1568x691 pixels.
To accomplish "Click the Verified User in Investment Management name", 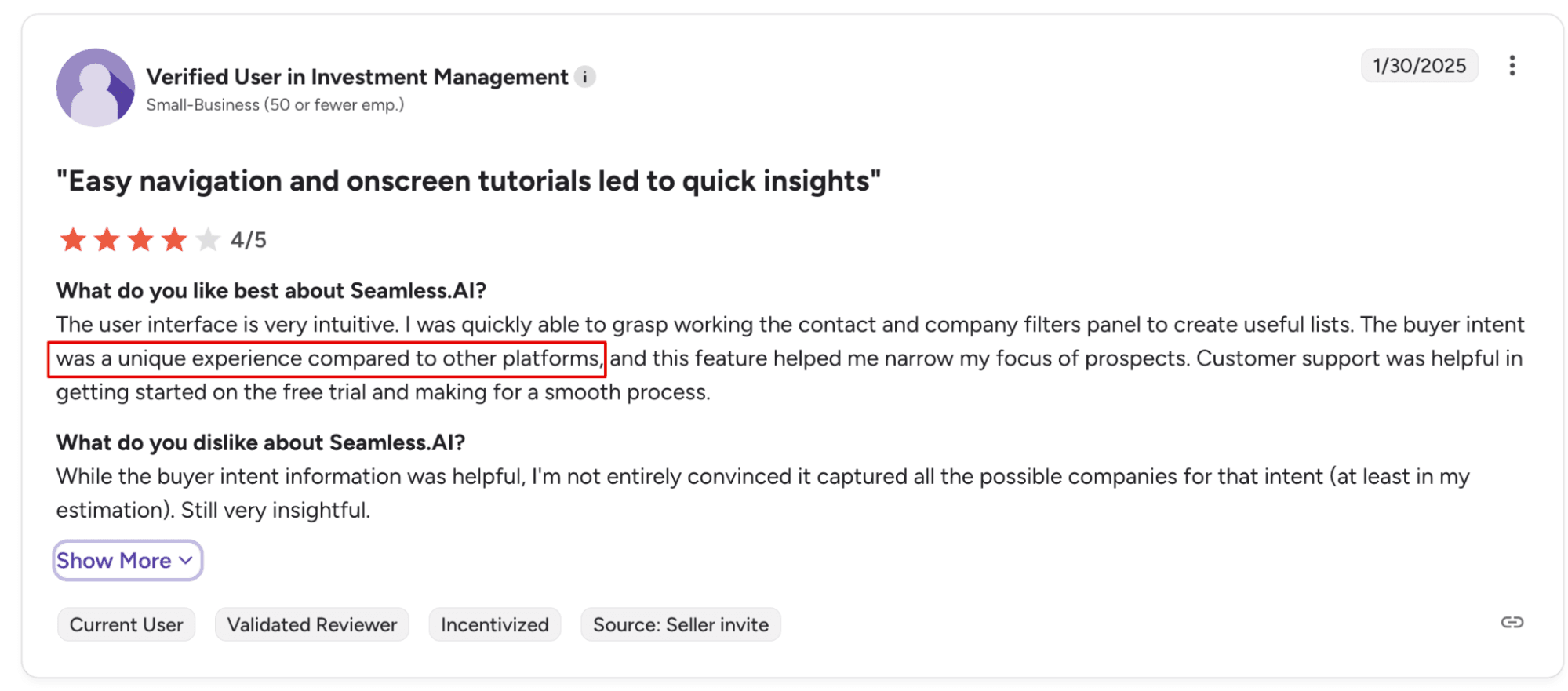I will click(x=357, y=77).
